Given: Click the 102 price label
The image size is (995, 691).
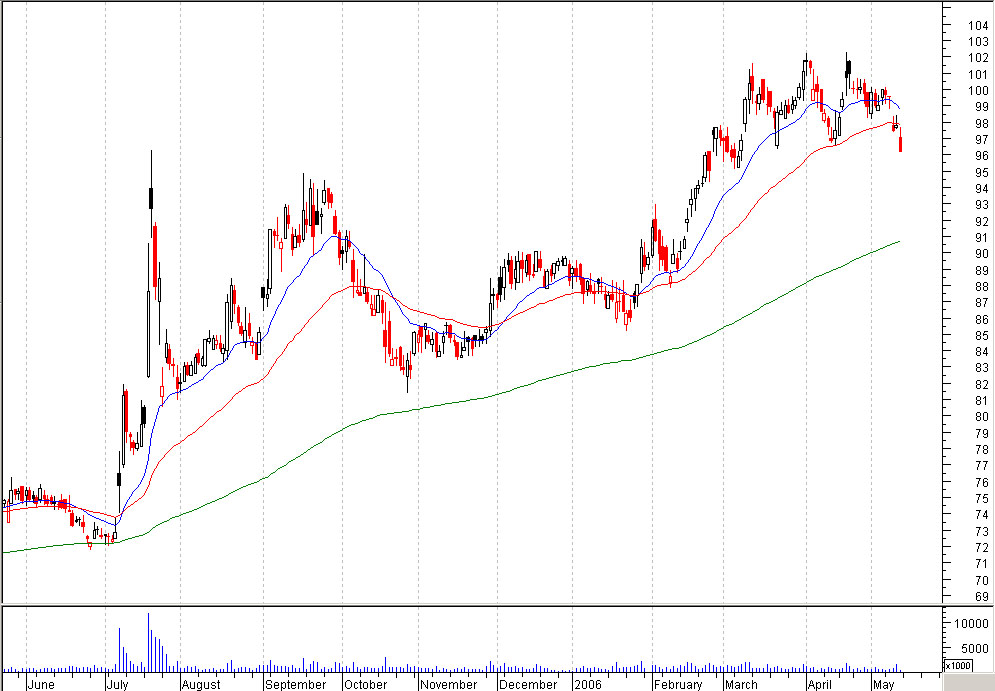Looking at the screenshot, I should (x=978, y=58).
